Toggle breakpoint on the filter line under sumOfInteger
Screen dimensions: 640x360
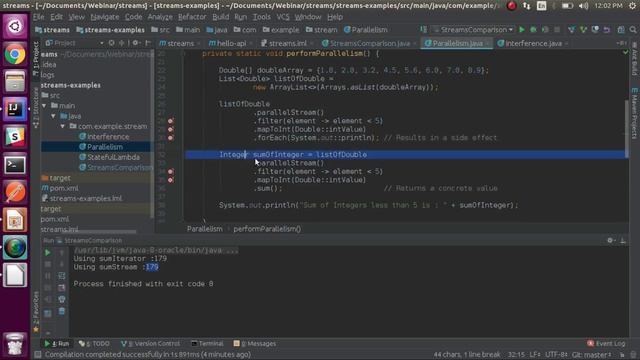[171, 171]
